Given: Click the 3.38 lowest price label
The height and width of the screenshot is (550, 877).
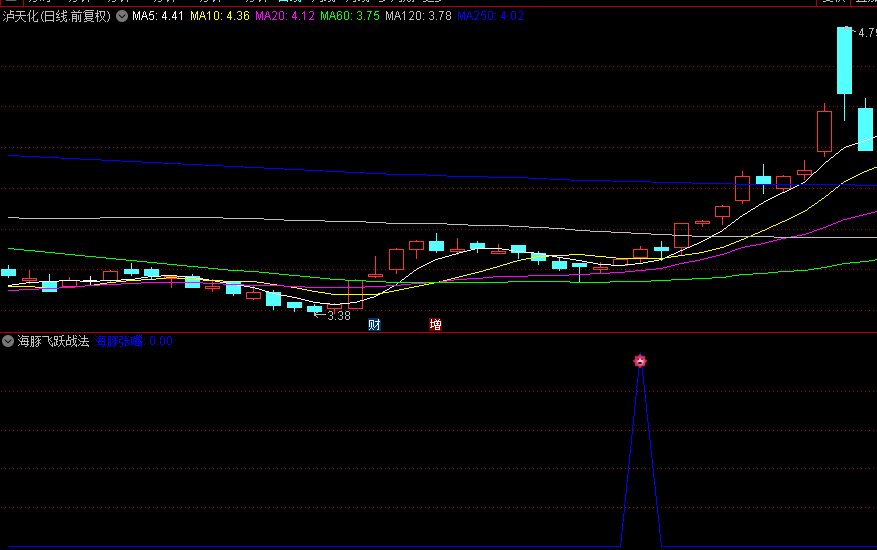Looking at the screenshot, I should (x=338, y=316).
